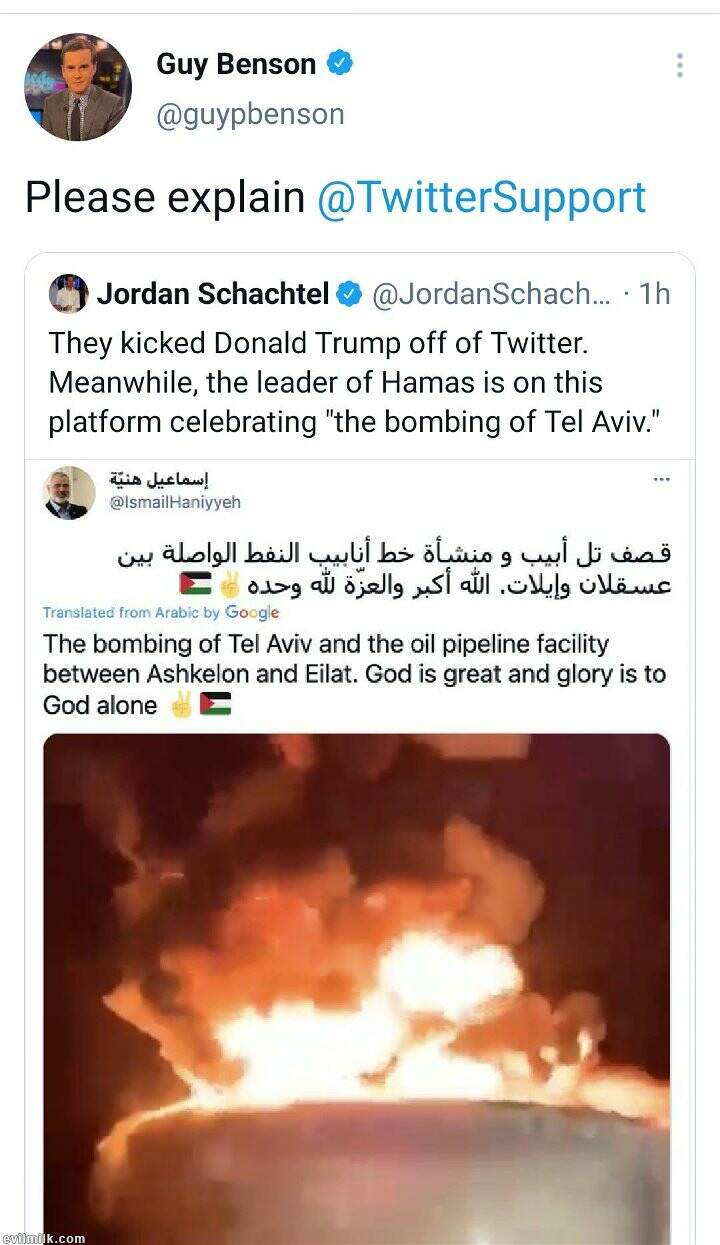Image resolution: width=720 pixels, height=1245 pixels.
Task: Click Guy Benson's blue verified badge
Action: 340,65
